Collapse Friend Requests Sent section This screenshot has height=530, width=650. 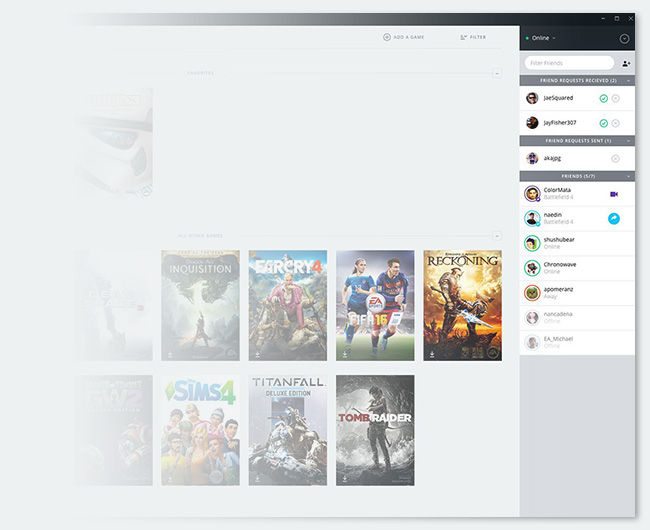tap(628, 141)
